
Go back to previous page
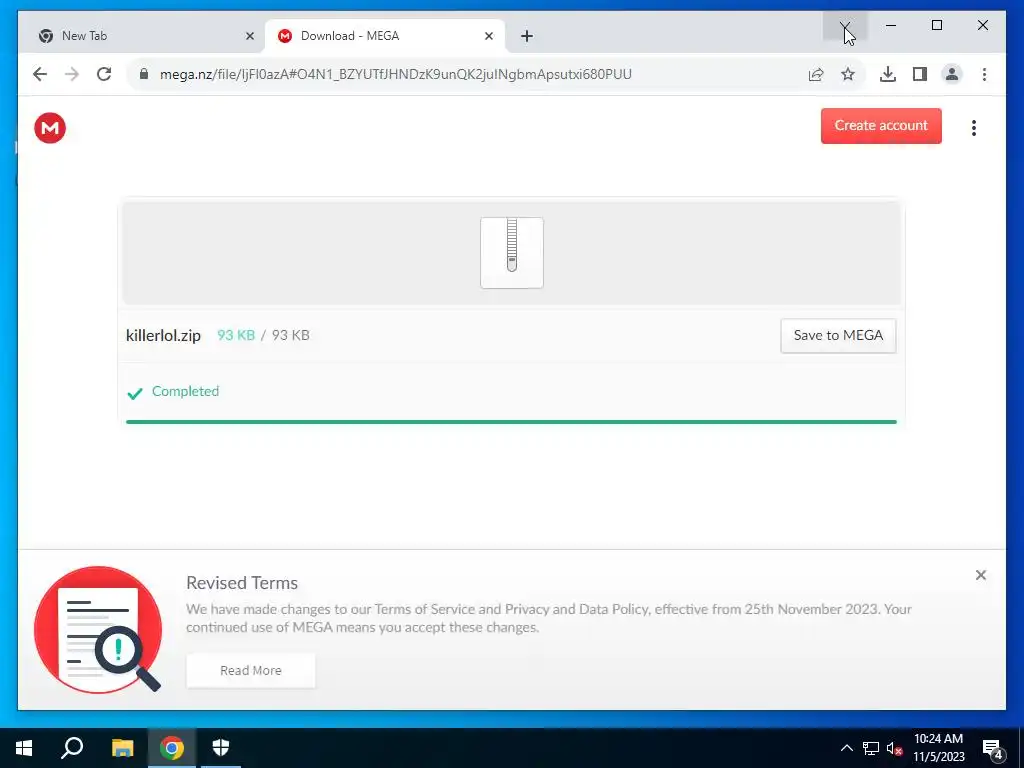40,74
